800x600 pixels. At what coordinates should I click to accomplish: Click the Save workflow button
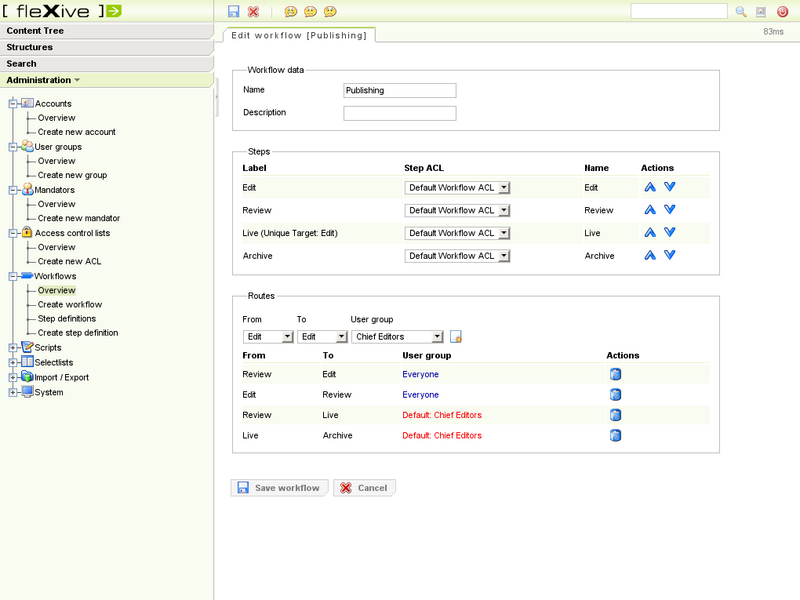pyautogui.click(x=279, y=488)
